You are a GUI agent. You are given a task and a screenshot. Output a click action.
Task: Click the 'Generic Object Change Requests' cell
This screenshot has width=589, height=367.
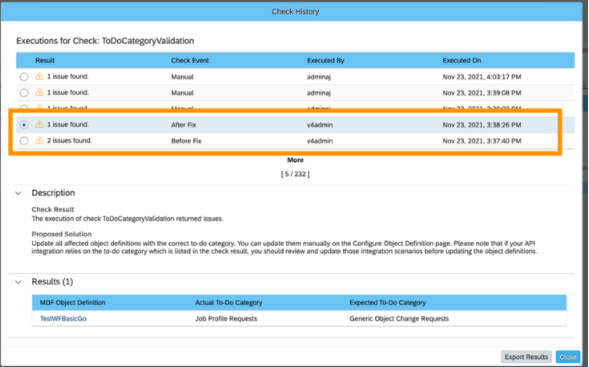399,319
